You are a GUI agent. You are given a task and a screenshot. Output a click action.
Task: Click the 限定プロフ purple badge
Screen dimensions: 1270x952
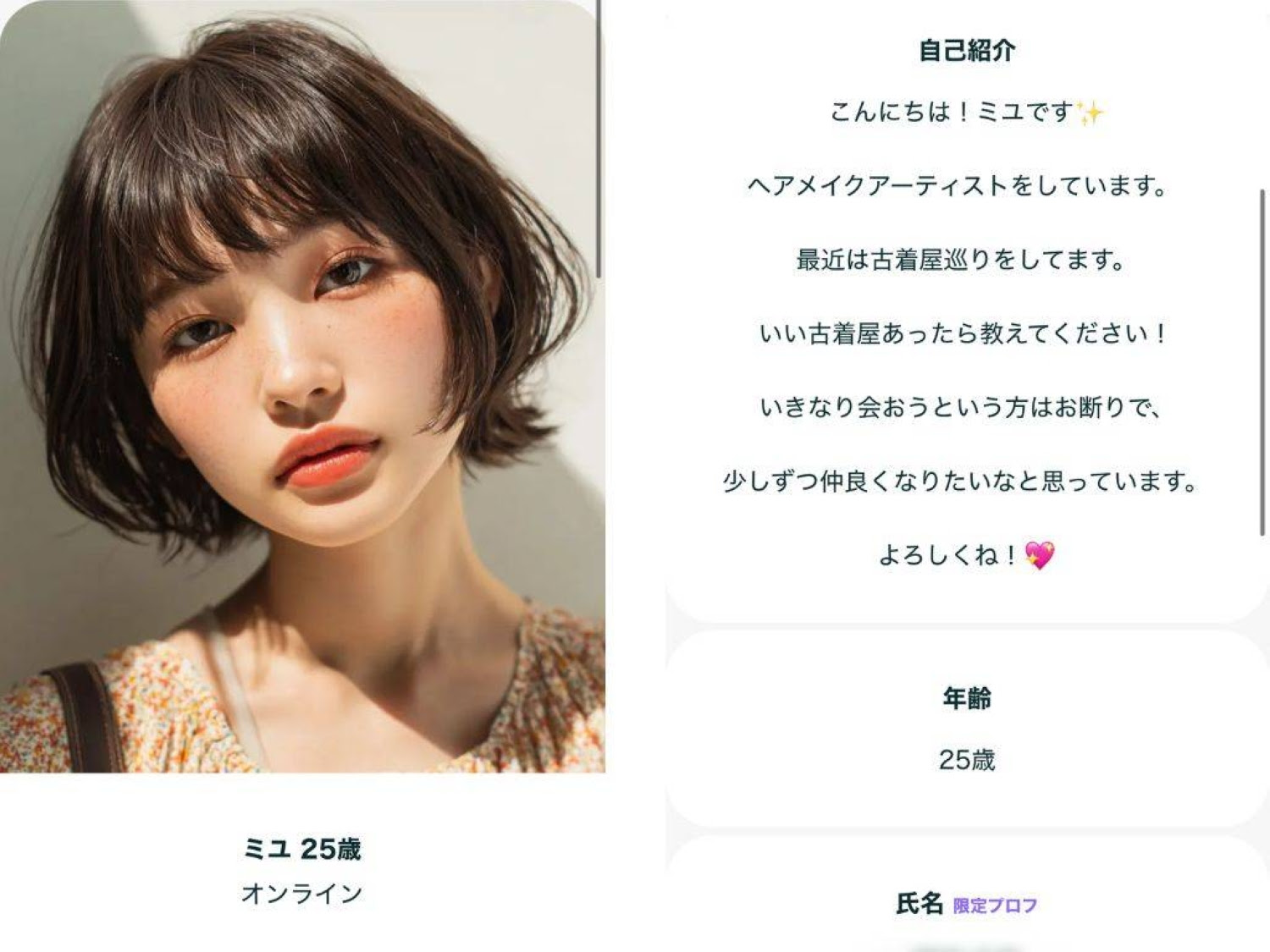[995, 905]
